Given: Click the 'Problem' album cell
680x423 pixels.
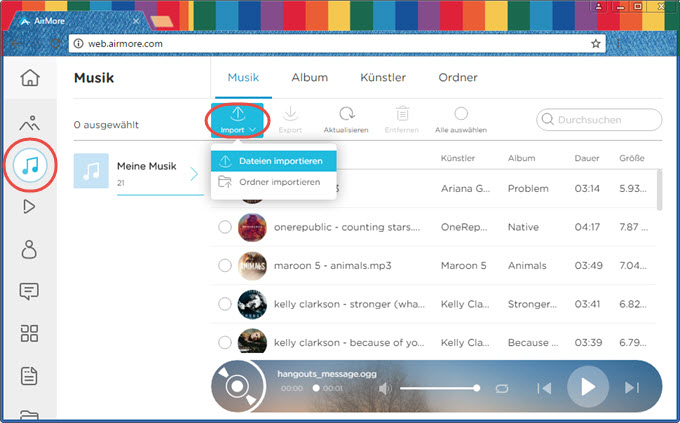Looking at the screenshot, I should tap(528, 189).
